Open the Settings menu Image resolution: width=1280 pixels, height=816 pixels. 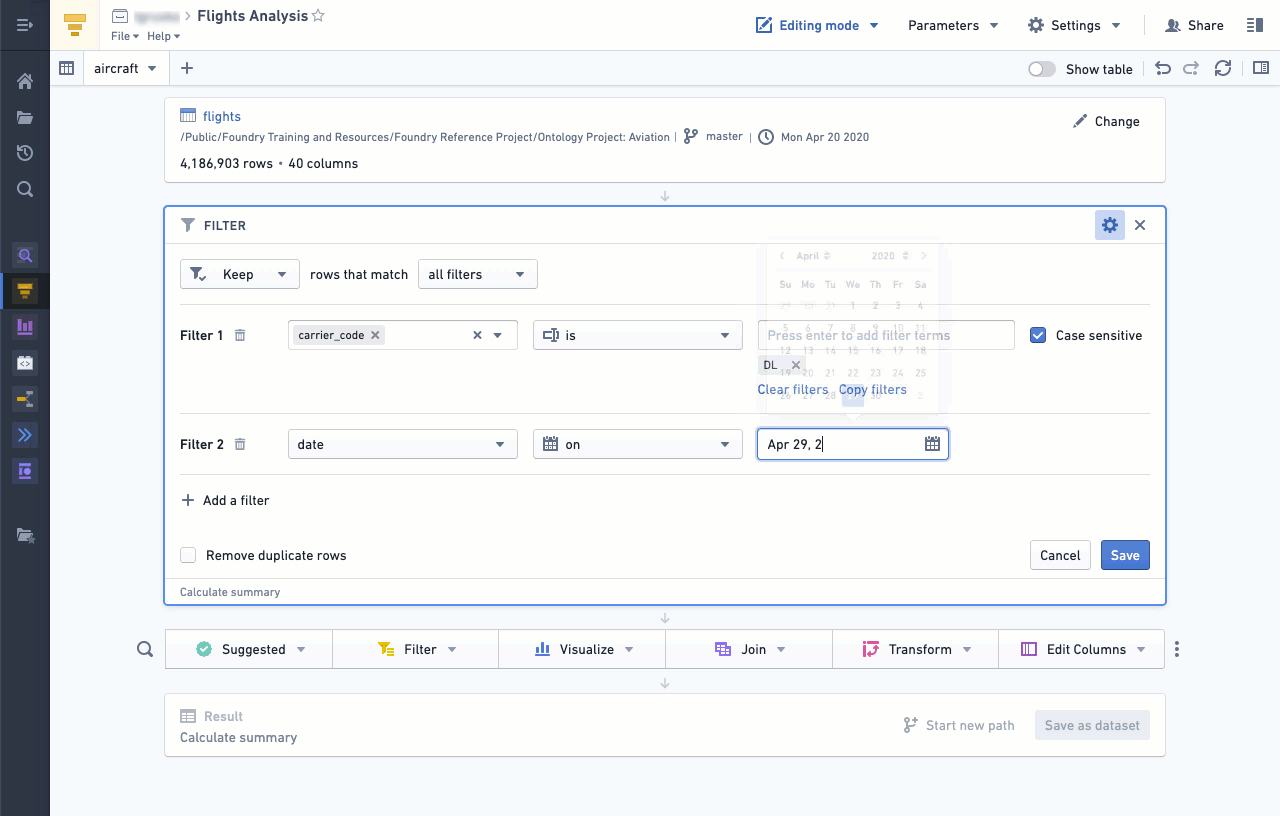tap(1074, 25)
